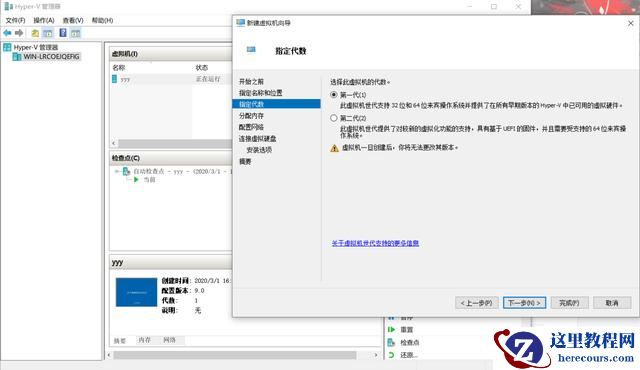Viewport: 640px width, 370px height.
Task: Close the new virtual machine wizard dialog
Action: click(631, 23)
